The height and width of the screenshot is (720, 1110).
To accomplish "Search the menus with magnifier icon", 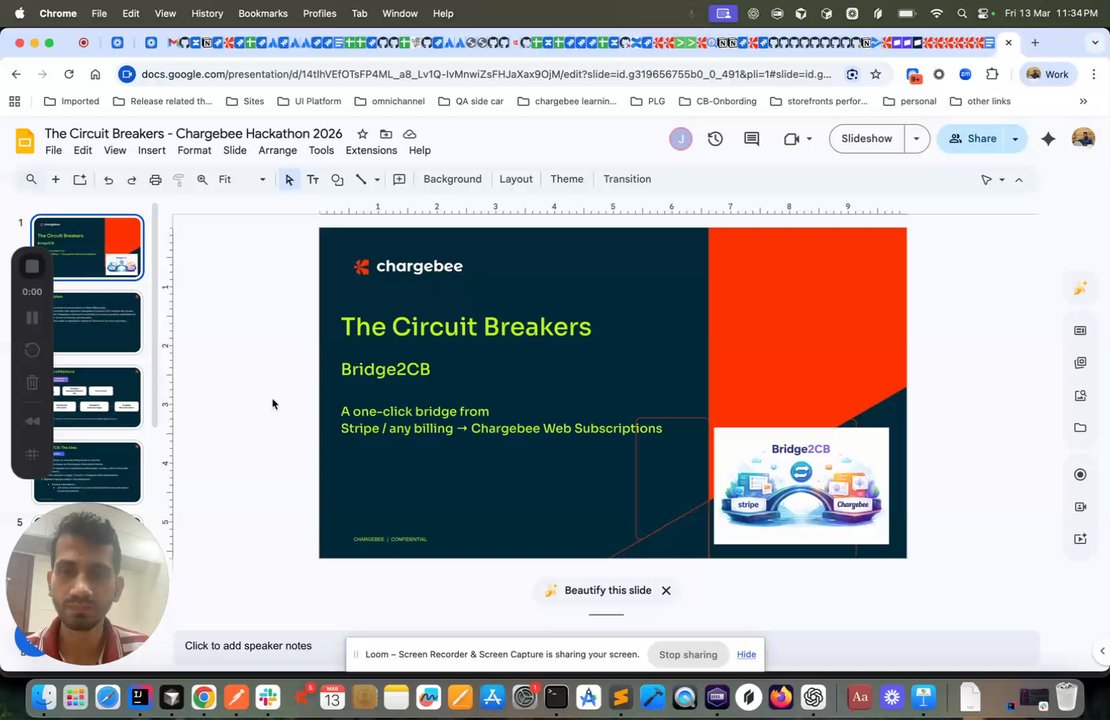I will (31, 180).
